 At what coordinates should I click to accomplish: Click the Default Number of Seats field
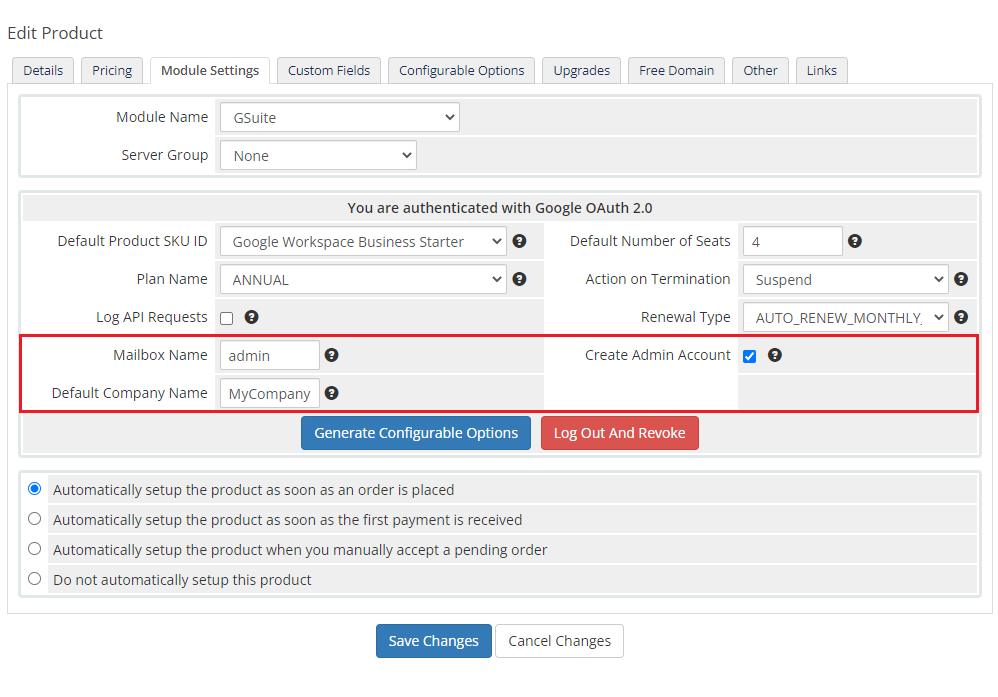[792, 241]
